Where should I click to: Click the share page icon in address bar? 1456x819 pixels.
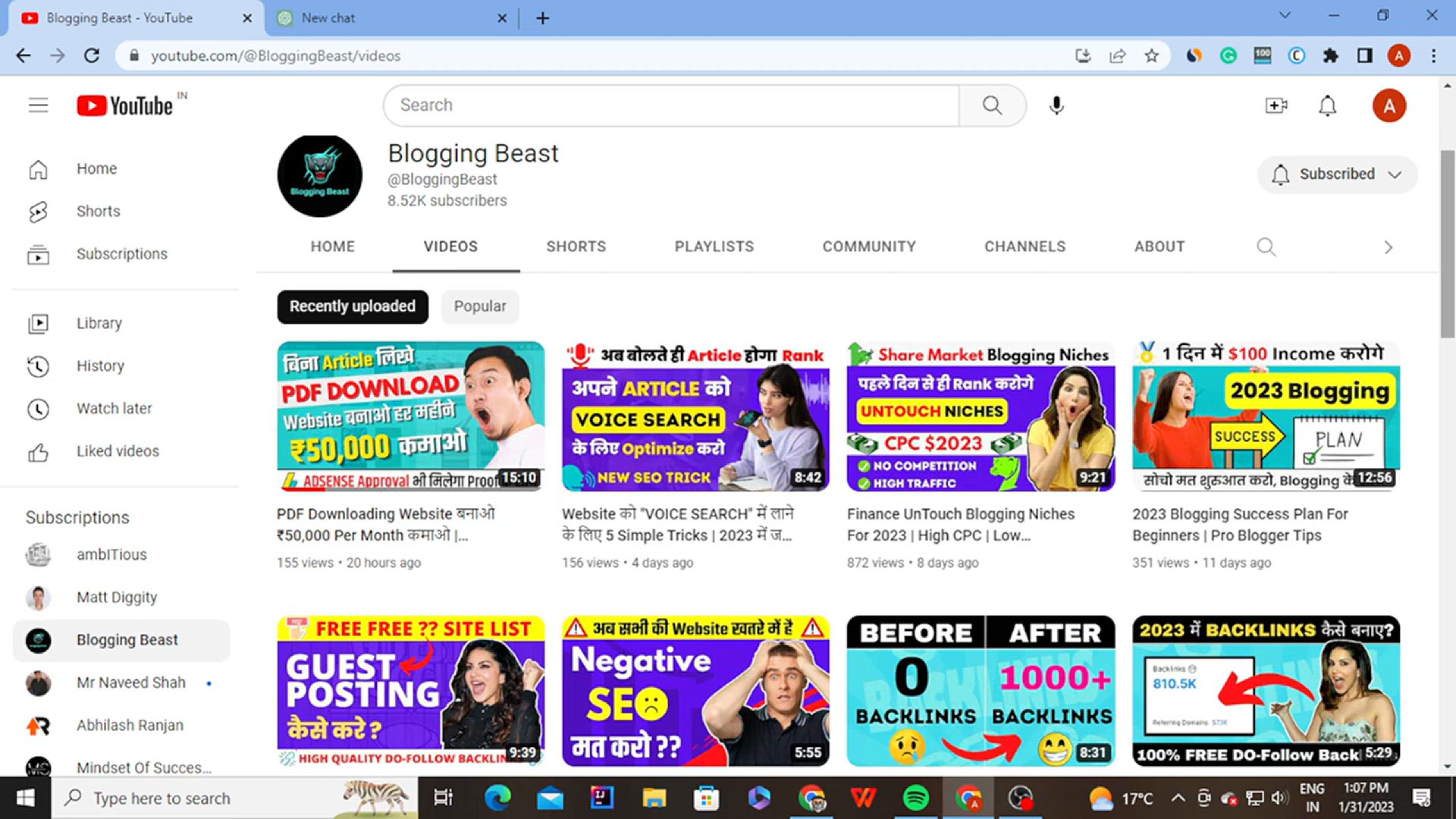tap(1118, 55)
